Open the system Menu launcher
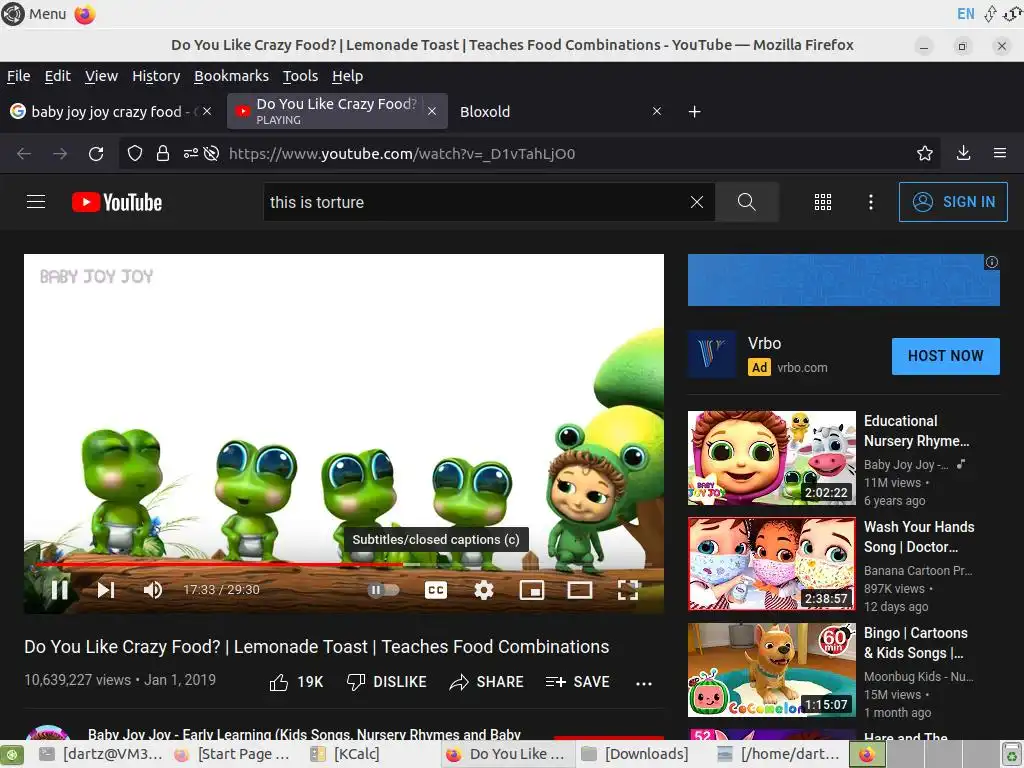 tap(34, 14)
